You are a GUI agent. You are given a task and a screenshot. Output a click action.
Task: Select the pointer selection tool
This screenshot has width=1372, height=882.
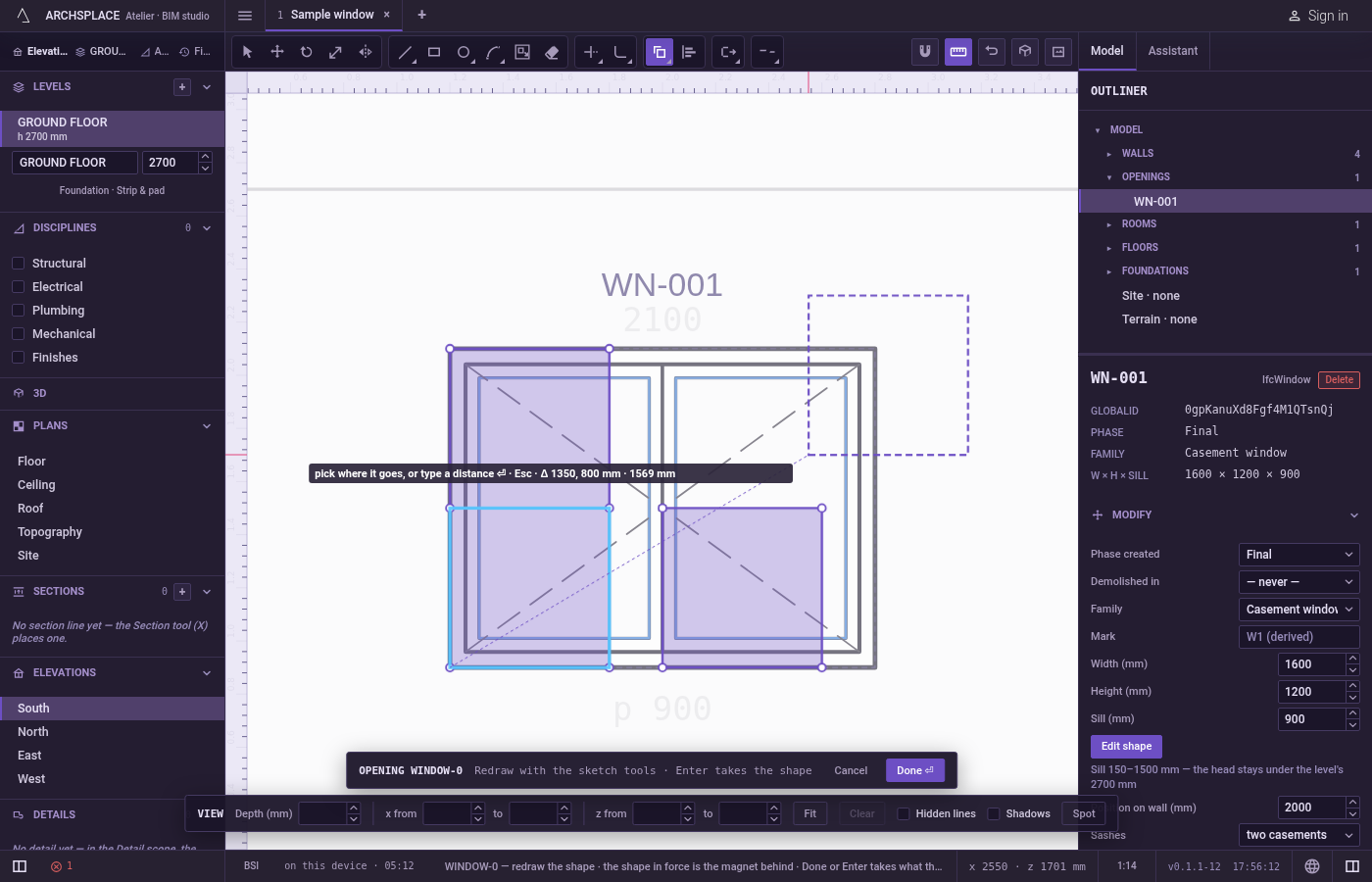point(247,52)
